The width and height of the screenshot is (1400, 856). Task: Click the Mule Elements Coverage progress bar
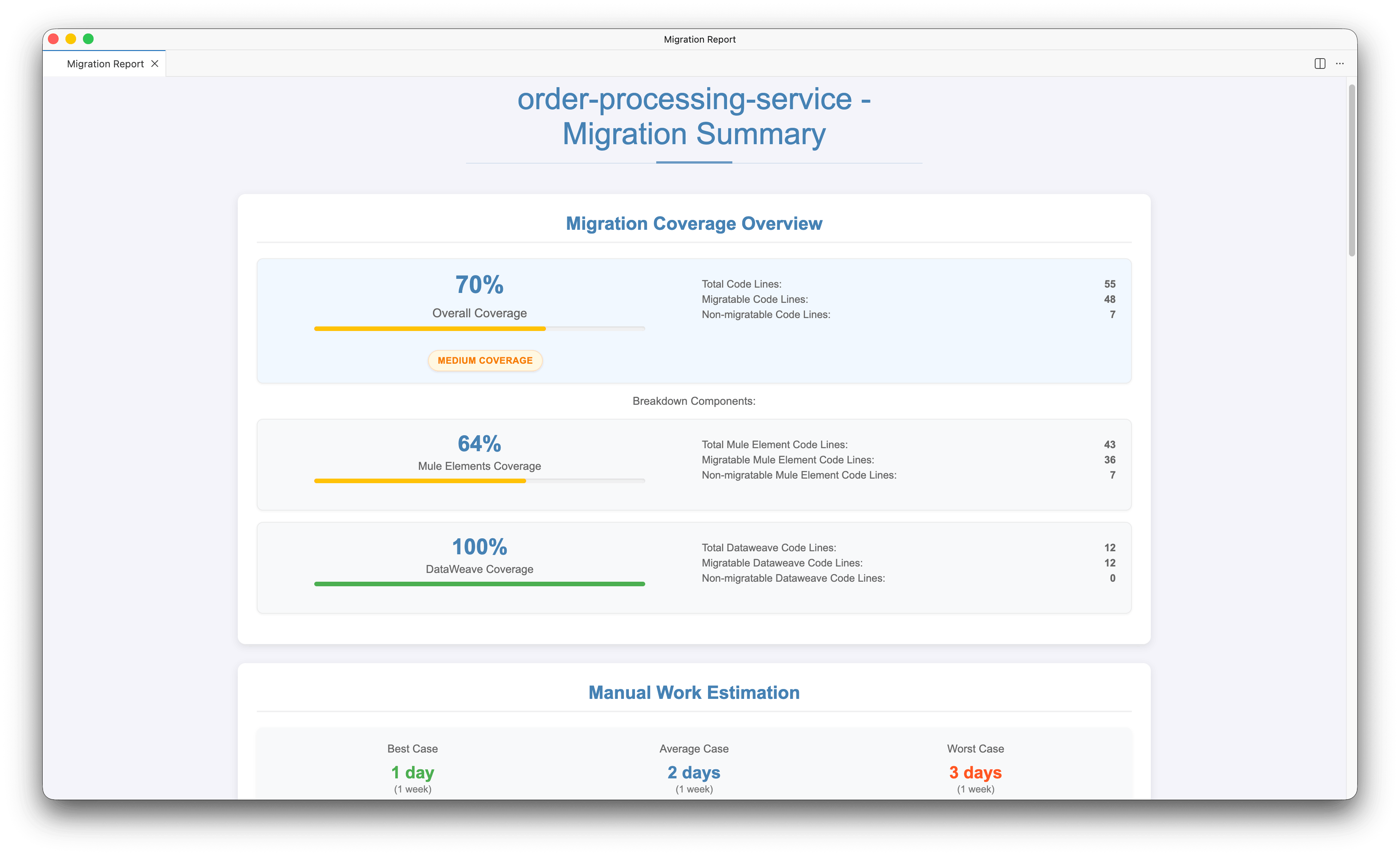coord(480,481)
